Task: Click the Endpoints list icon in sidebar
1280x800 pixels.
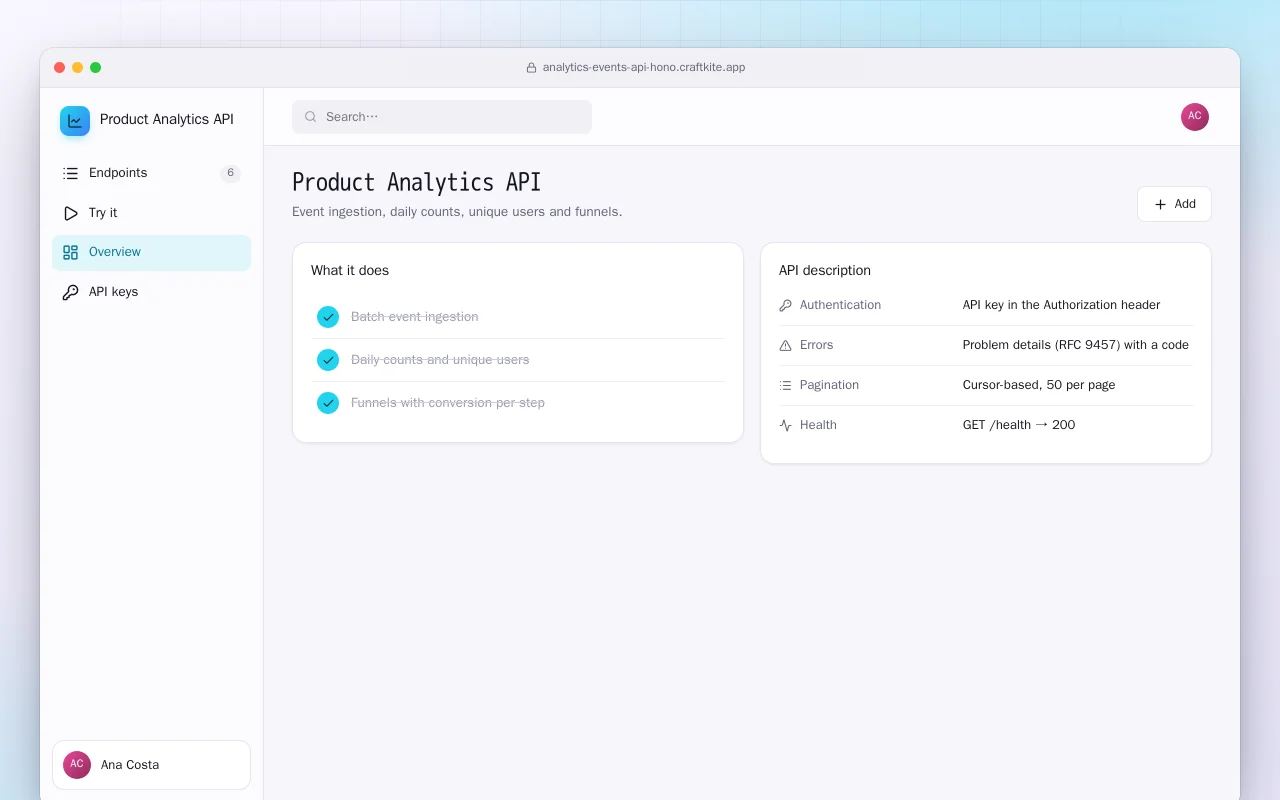Action: [x=70, y=173]
